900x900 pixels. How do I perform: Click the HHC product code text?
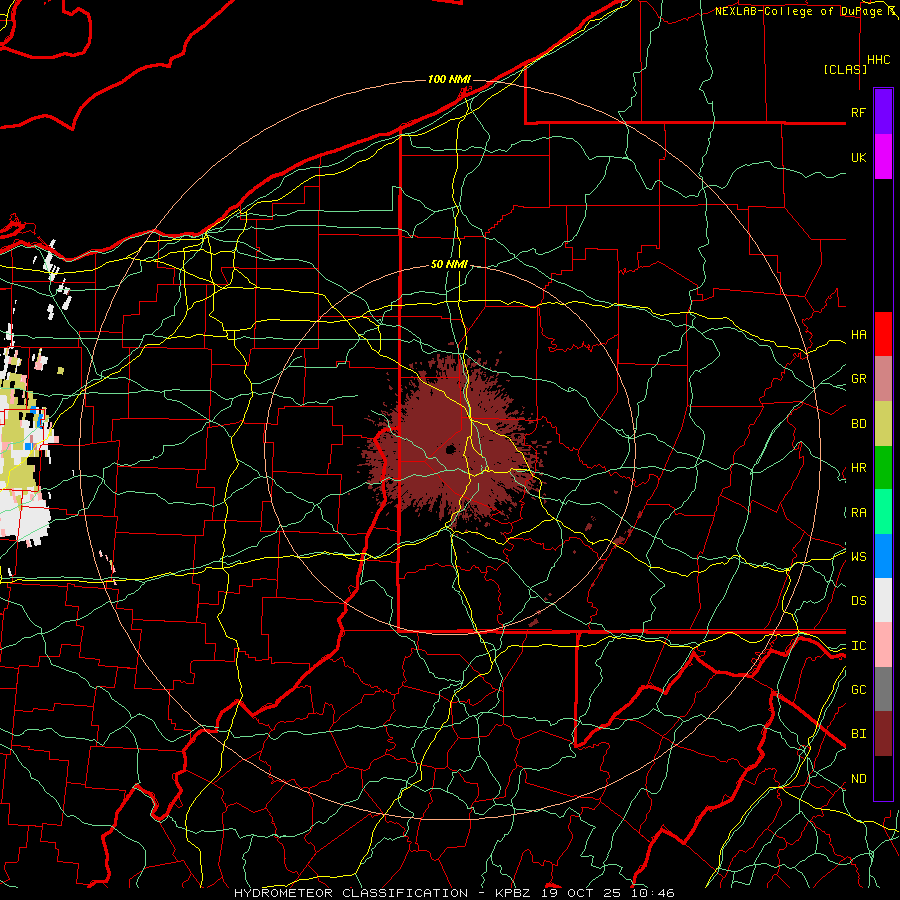coord(879,60)
